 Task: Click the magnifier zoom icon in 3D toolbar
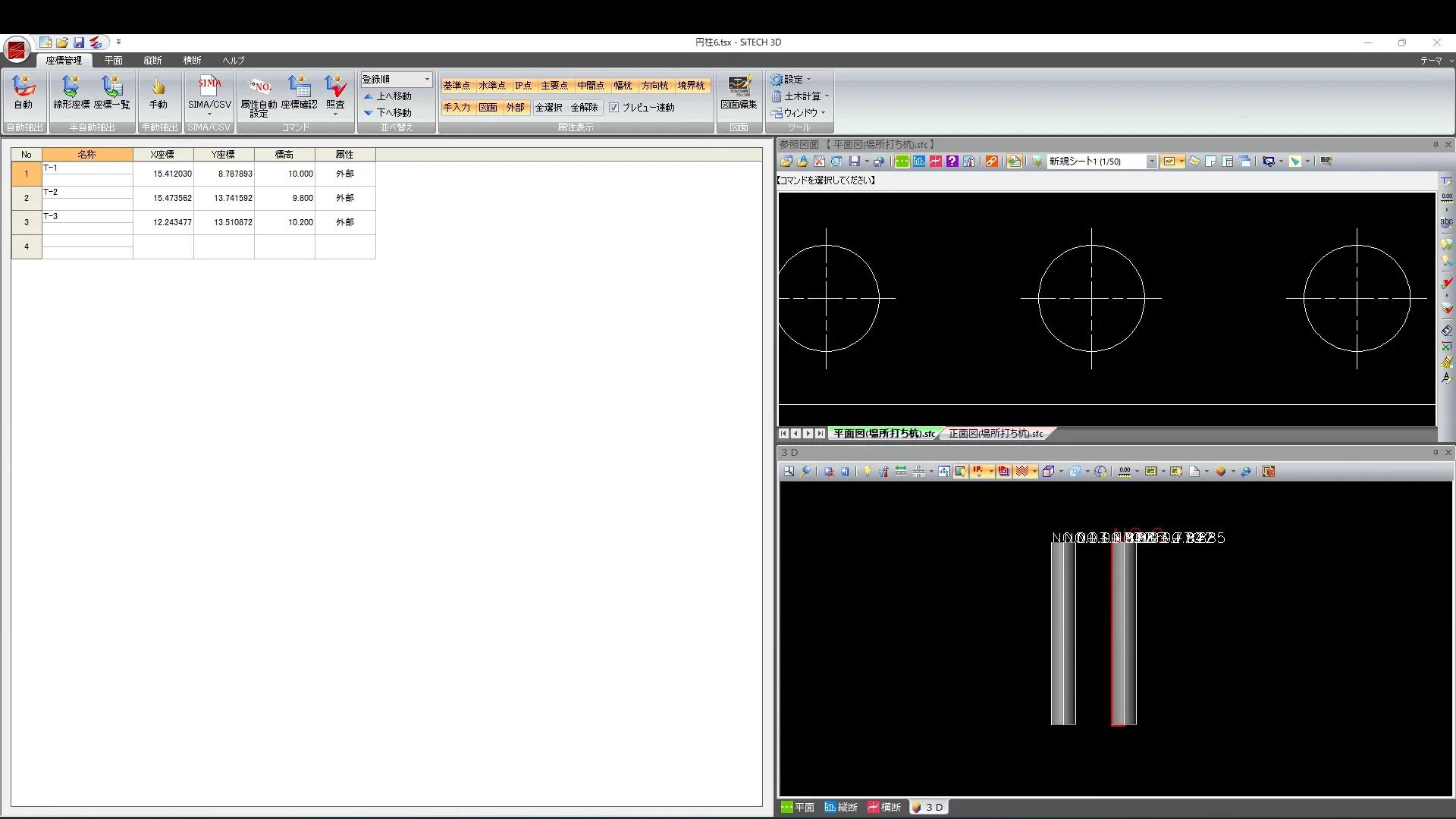pyautogui.click(x=805, y=472)
